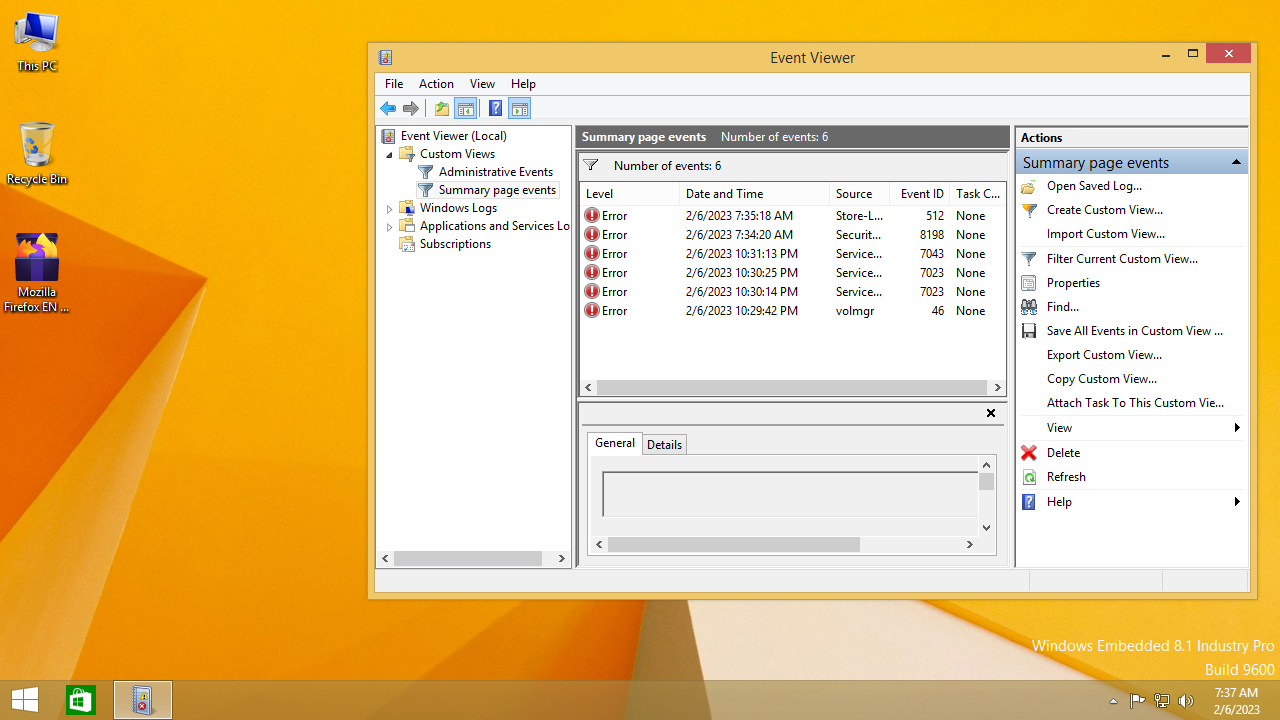The width and height of the screenshot is (1280, 720).
Task: Click the Forward arrow toolbar icon
Action: tap(411, 109)
